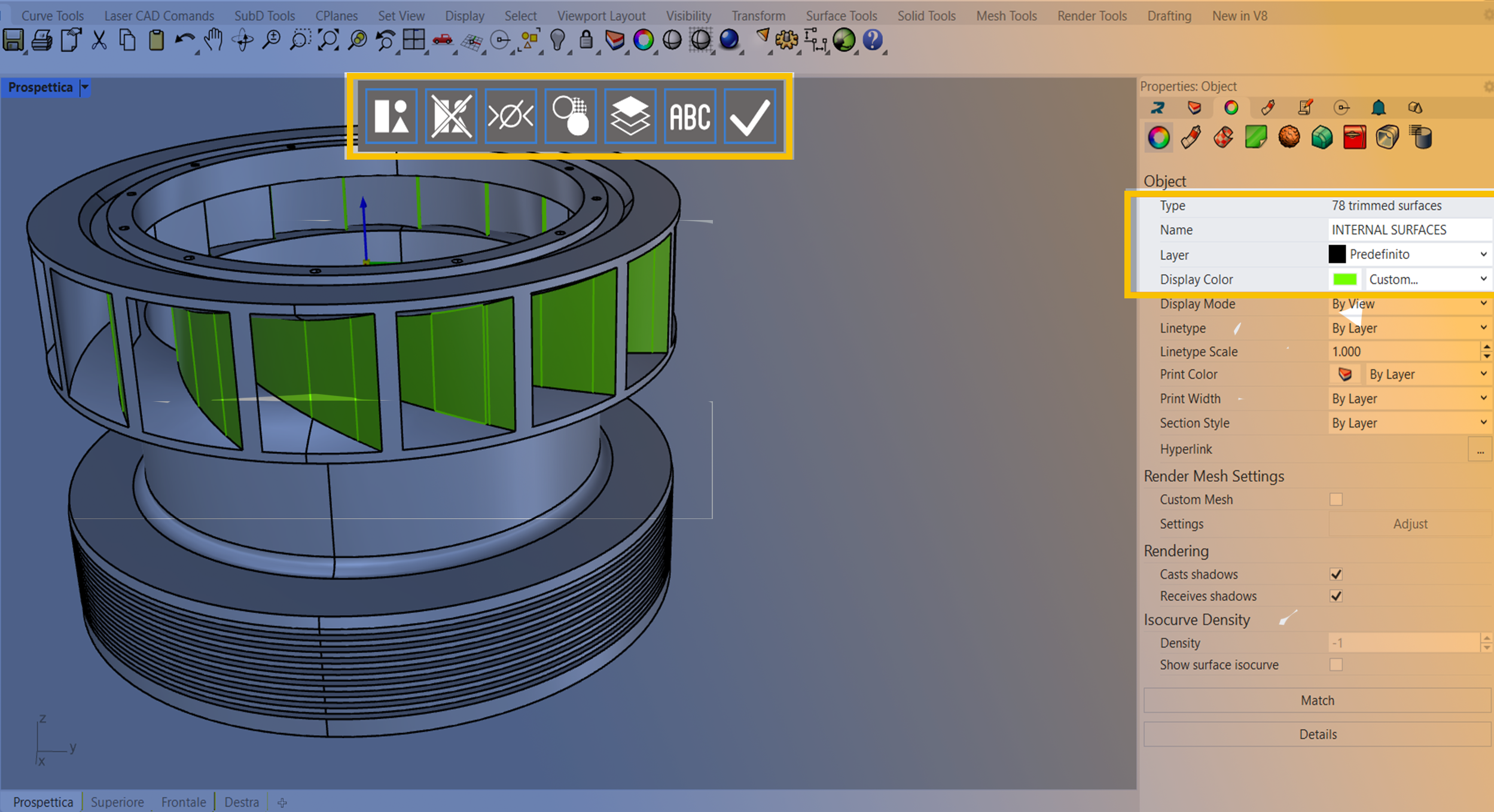The width and height of the screenshot is (1494, 812).
Task: Switch to the Superiore viewport tab
Action: click(x=117, y=802)
